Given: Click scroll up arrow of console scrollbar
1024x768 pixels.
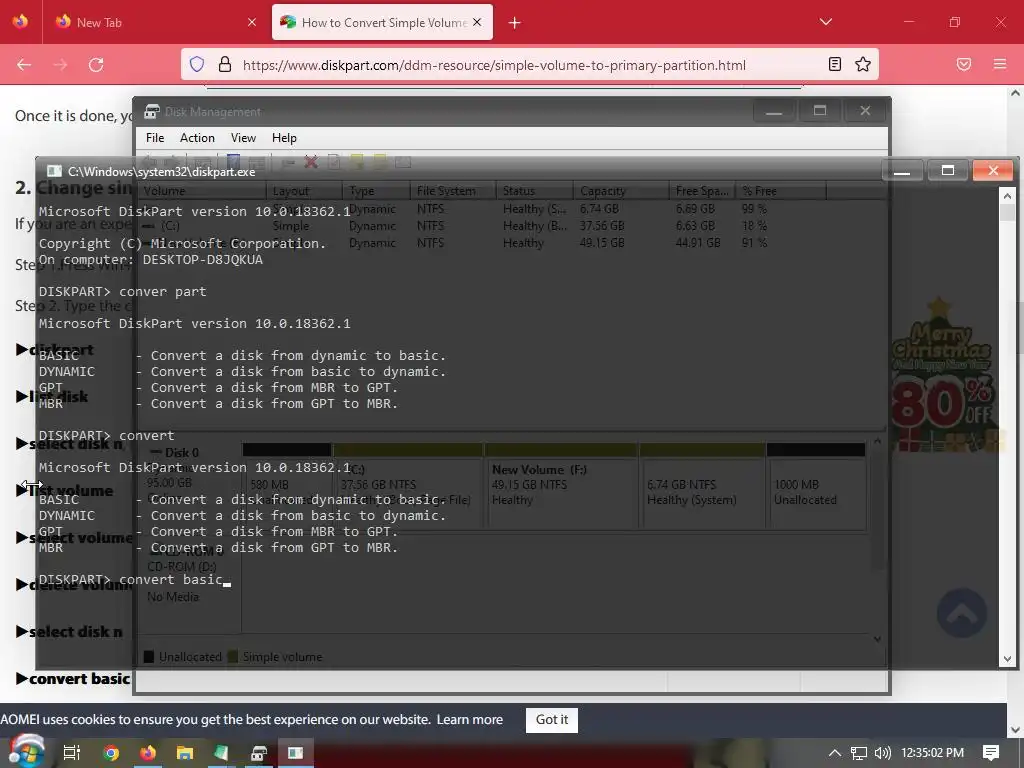Looking at the screenshot, I should click(x=1007, y=195).
